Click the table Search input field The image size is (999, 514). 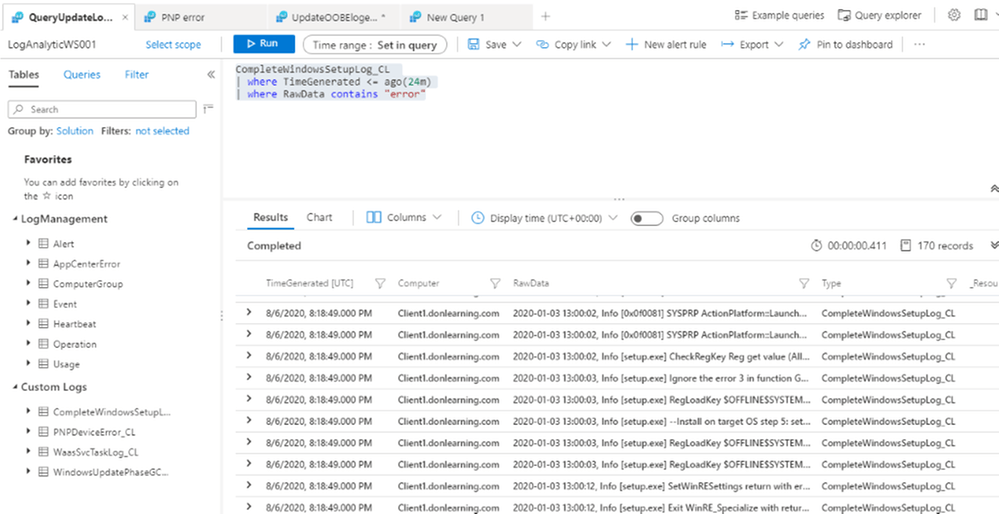coord(102,109)
